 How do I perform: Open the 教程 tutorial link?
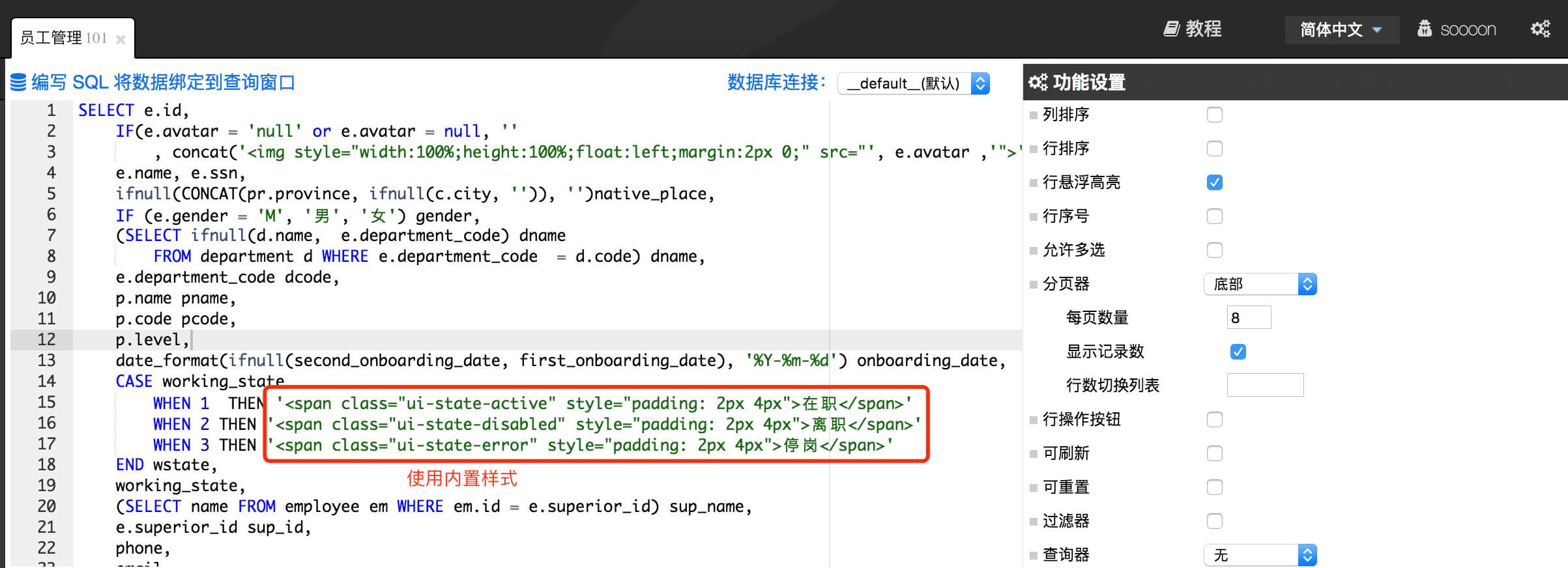(x=1202, y=29)
